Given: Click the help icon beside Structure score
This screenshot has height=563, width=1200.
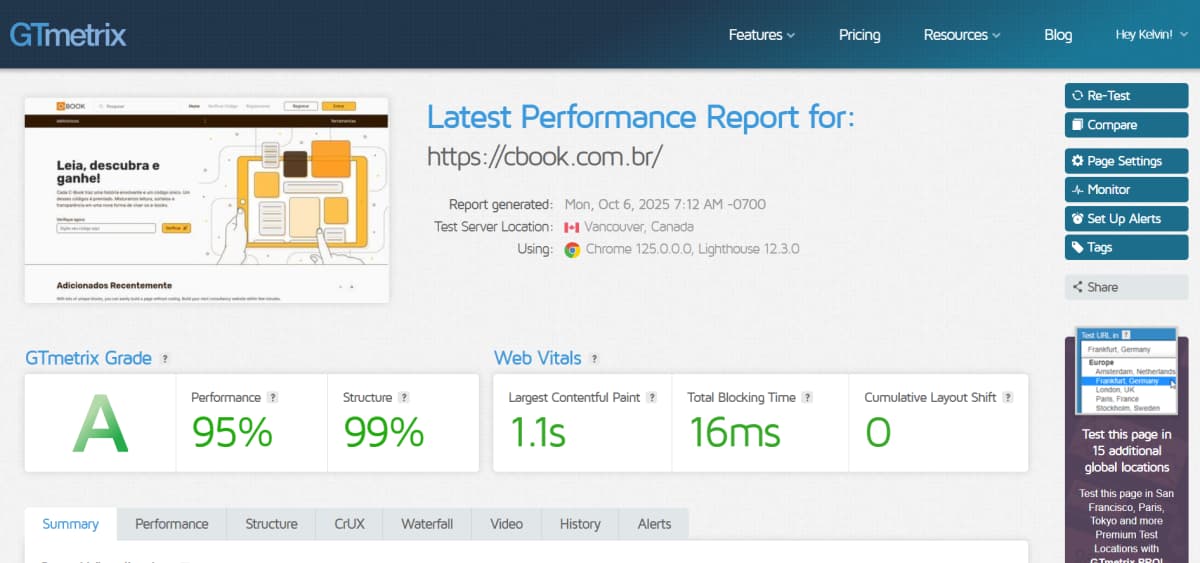Looking at the screenshot, I should [404, 397].
